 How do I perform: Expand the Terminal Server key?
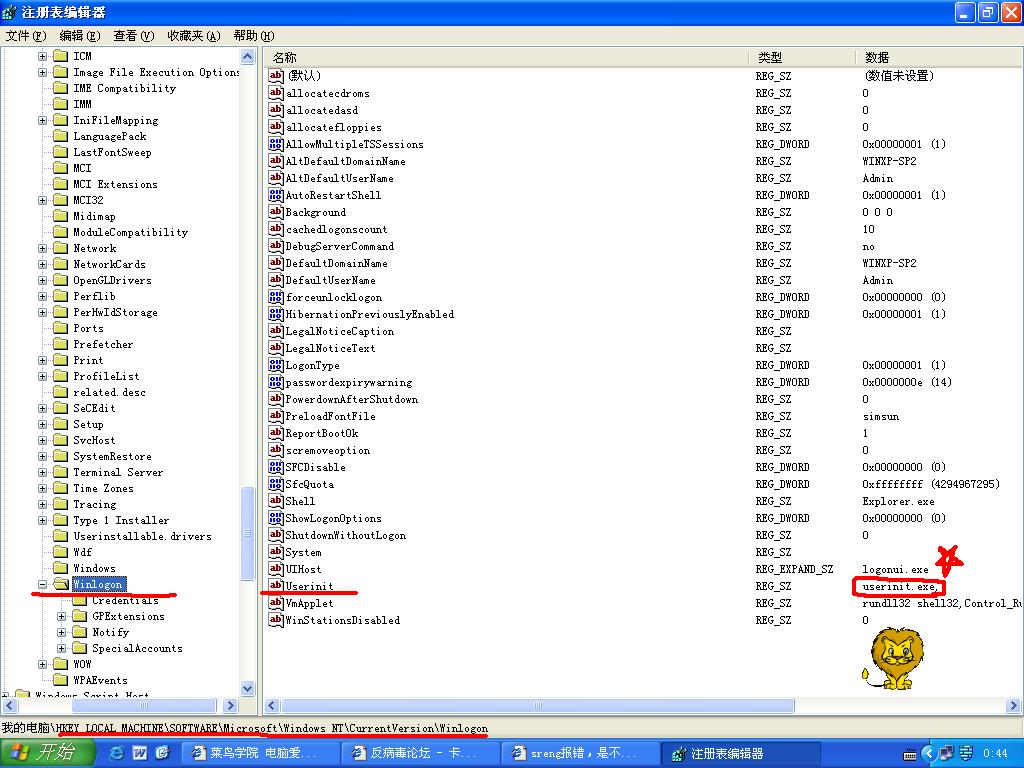pos(42,472)
